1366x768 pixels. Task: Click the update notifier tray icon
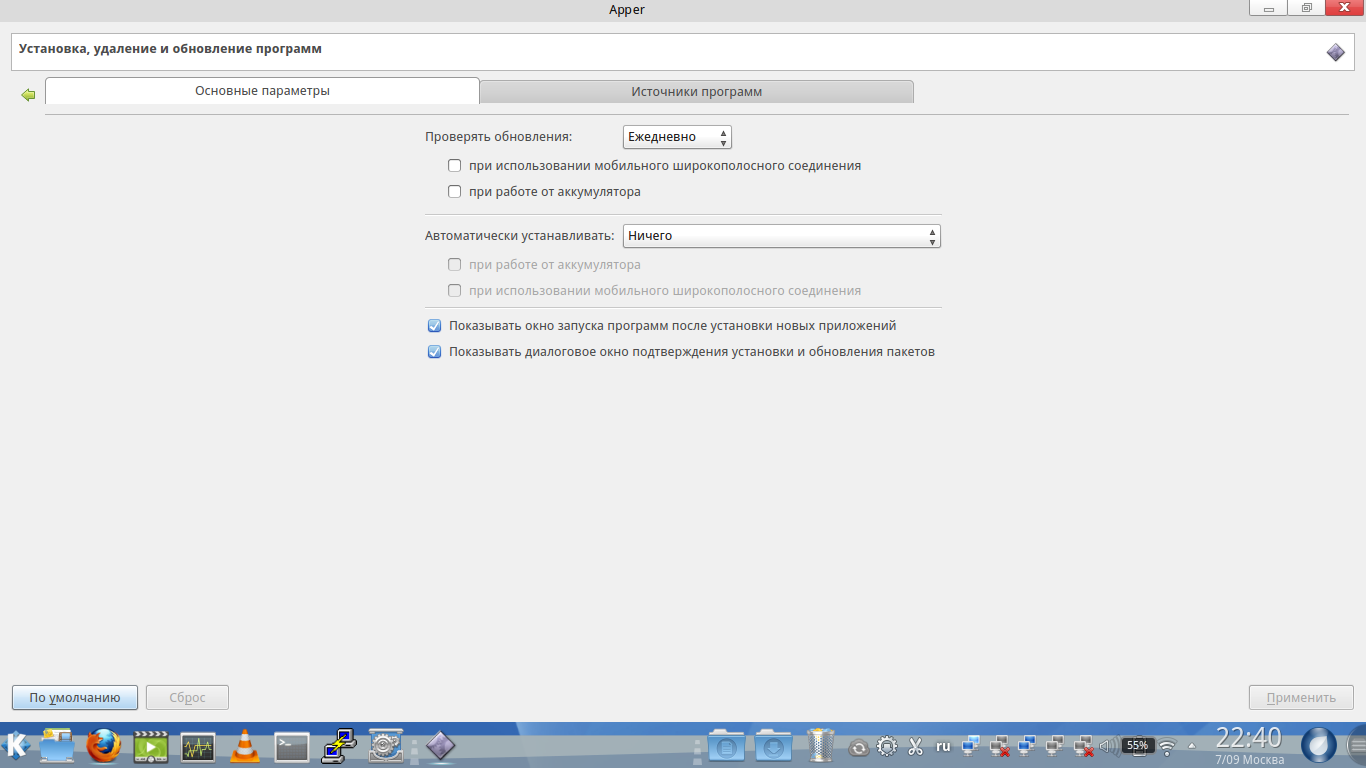point(859,747)
